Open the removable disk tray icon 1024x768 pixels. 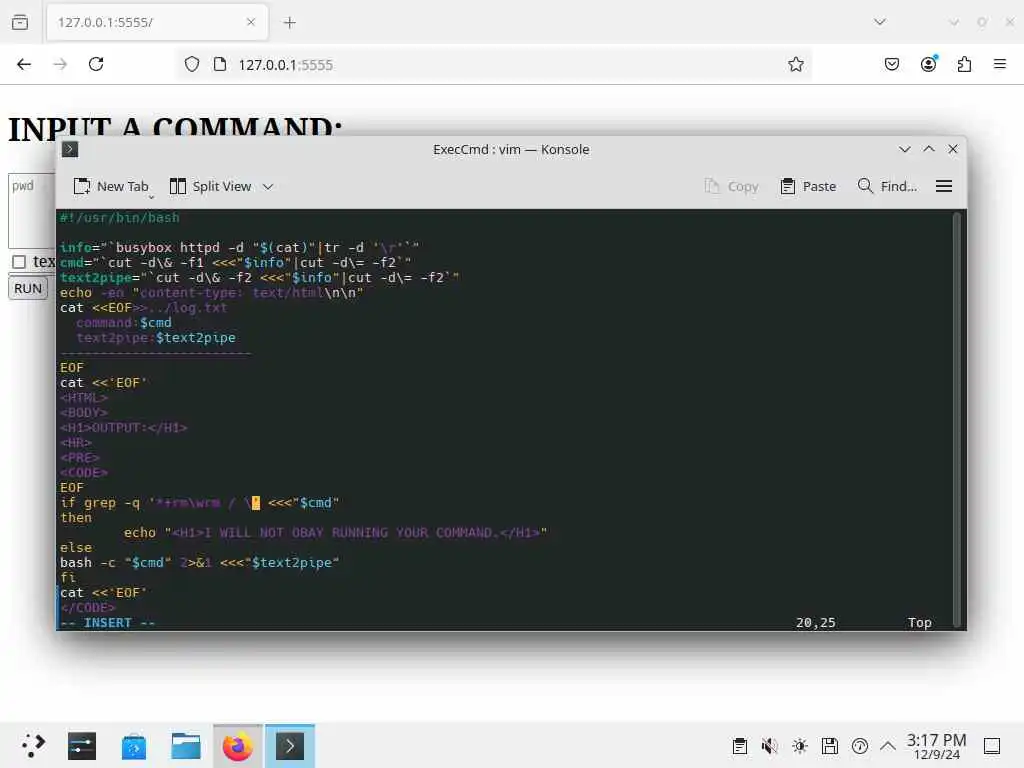tap(830, 746)
